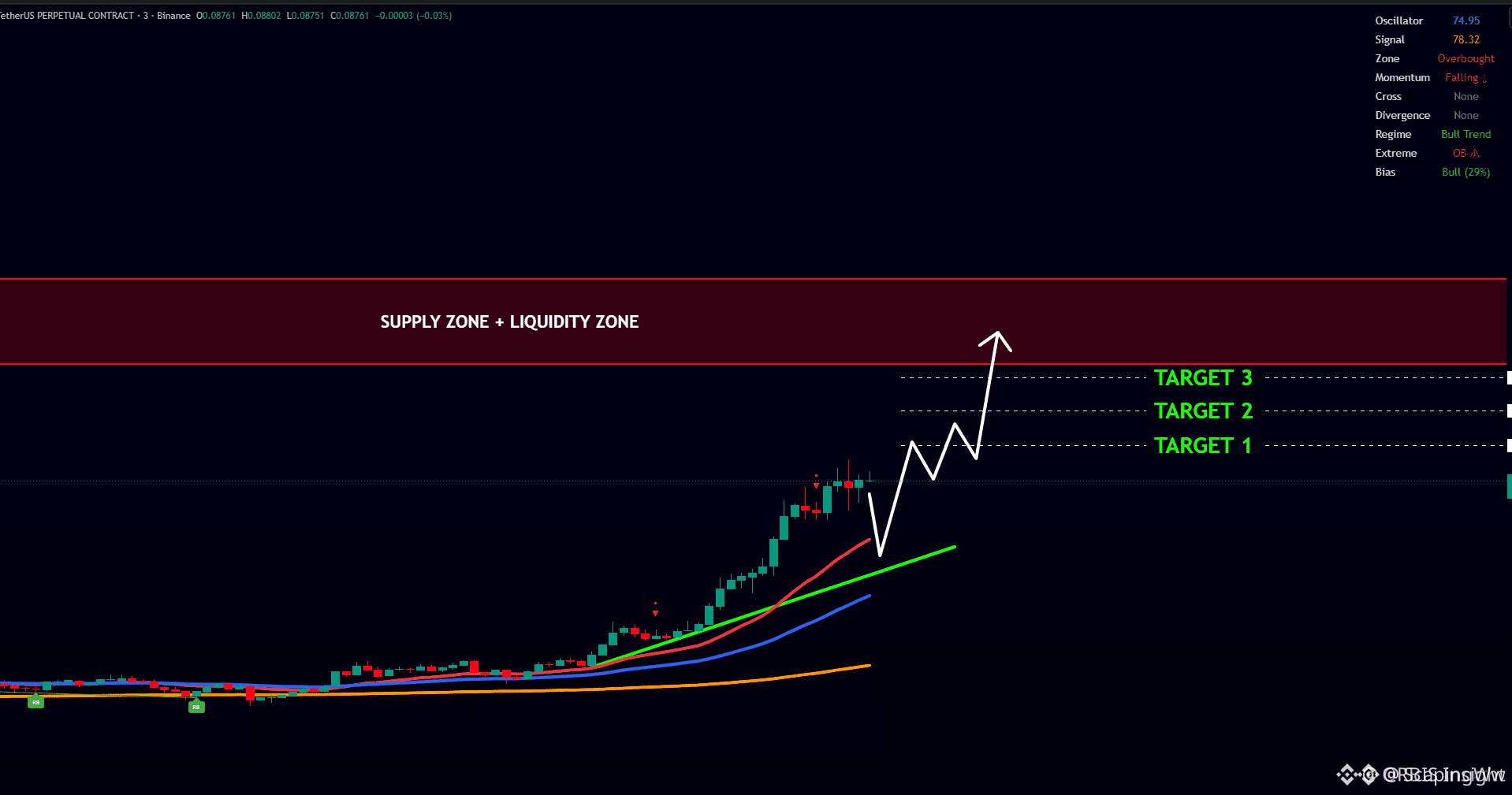This screenshot has height=795, width=1512.
Task: Select the None value in Cross row
Action: (1466, 97)
